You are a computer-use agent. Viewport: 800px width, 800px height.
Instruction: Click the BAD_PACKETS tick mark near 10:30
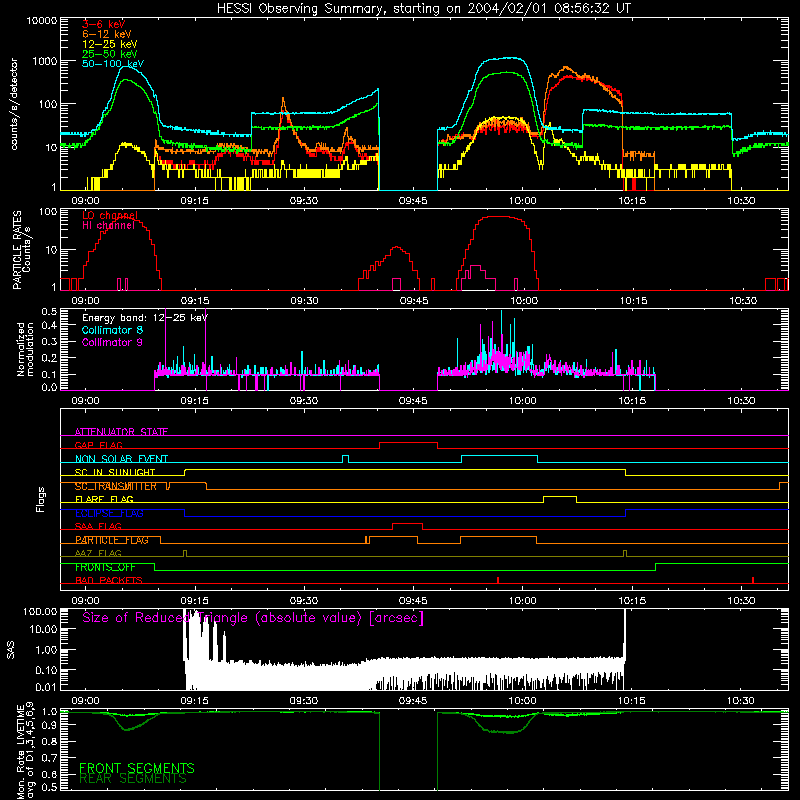(753, 580)
